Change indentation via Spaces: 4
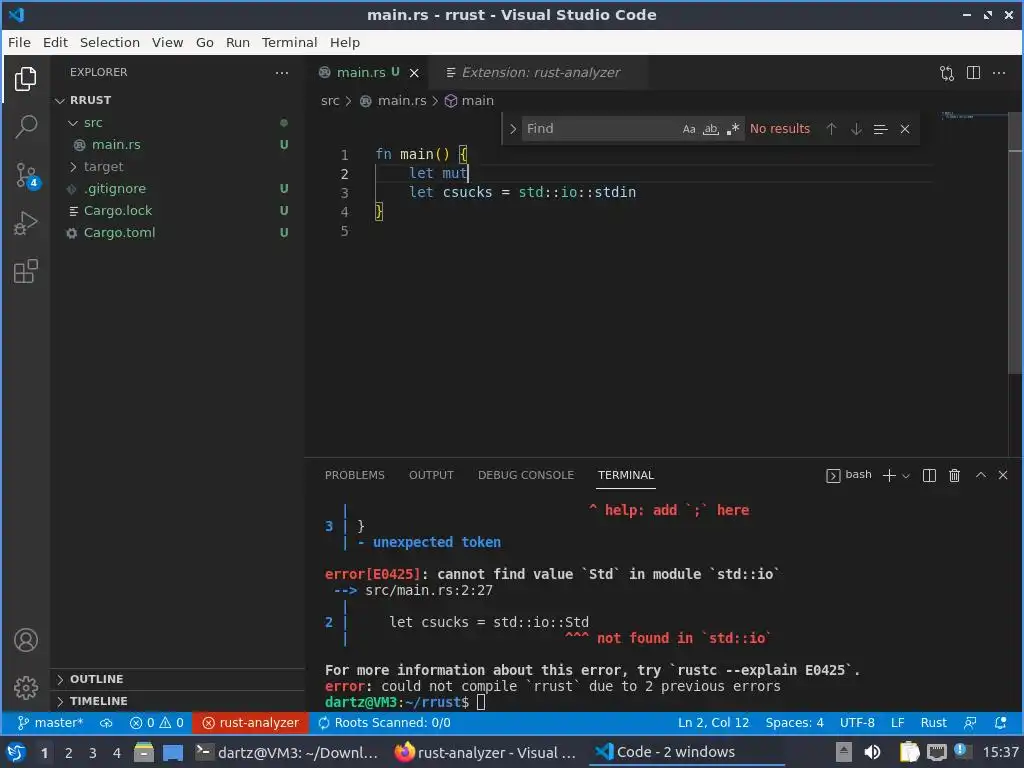 794,723
